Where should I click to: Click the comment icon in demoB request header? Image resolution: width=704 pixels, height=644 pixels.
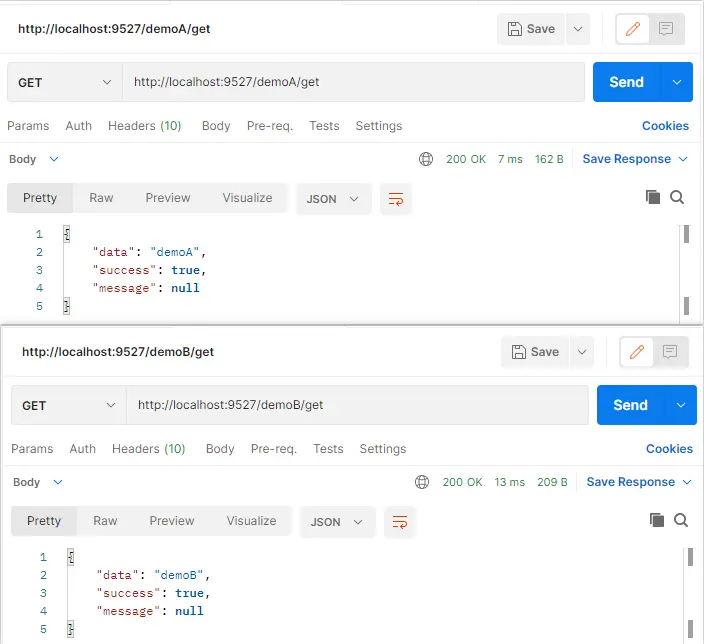coord(670,352)
